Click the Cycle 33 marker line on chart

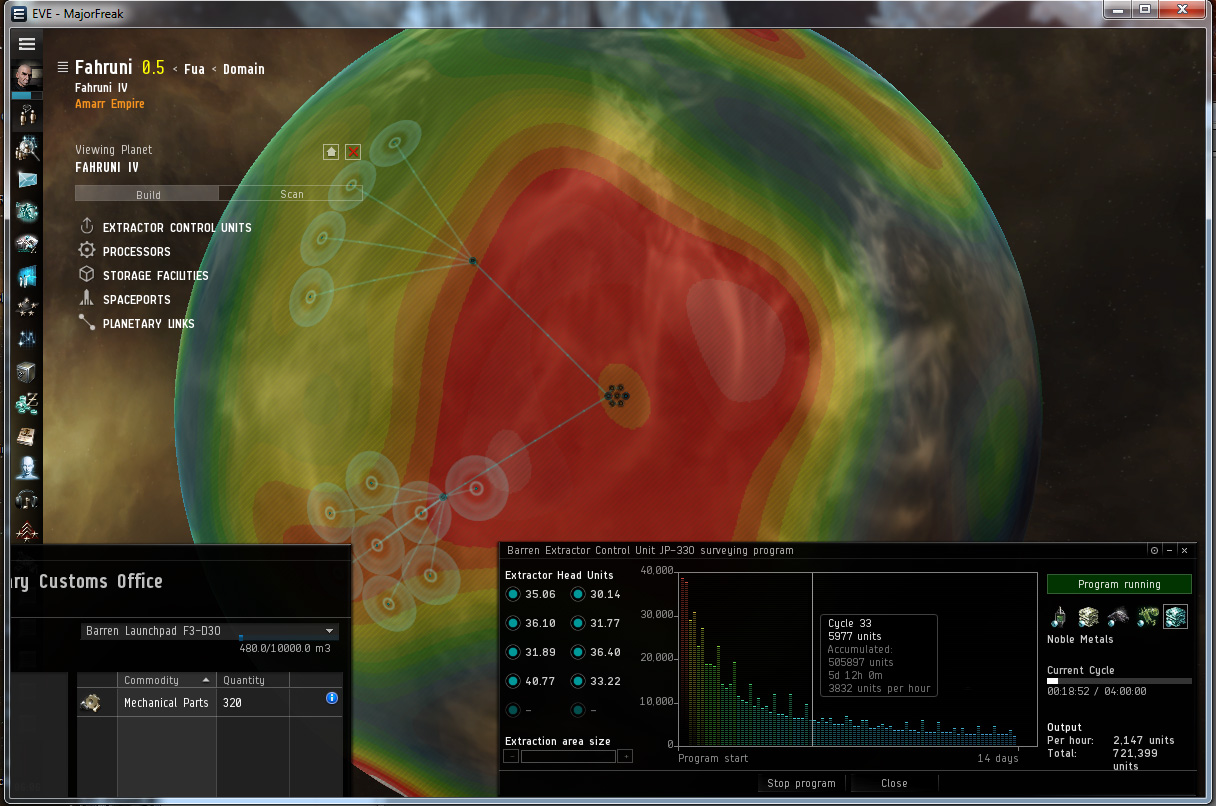coord(812,659)
